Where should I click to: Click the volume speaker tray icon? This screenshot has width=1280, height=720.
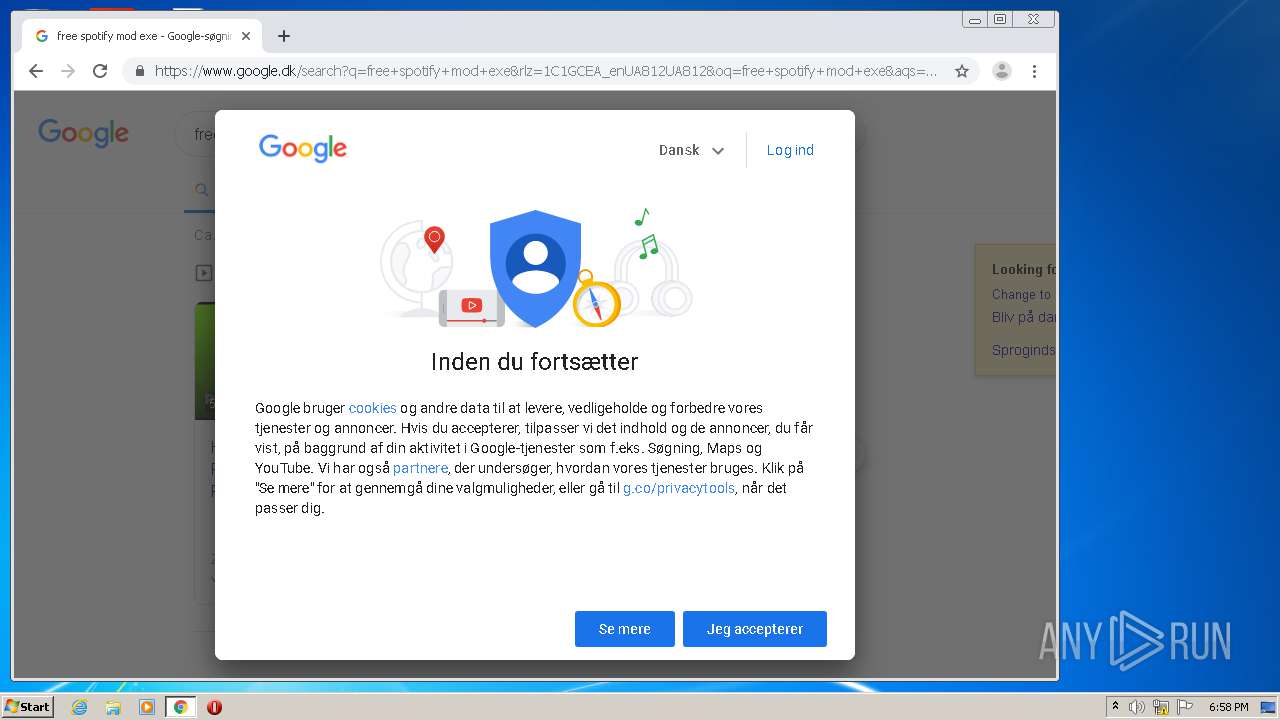1137,707
